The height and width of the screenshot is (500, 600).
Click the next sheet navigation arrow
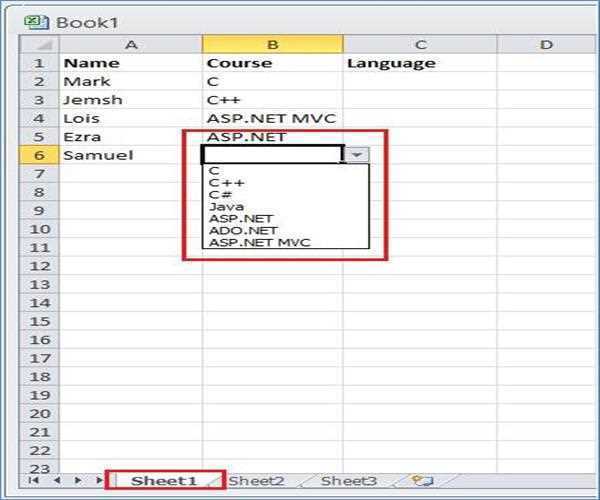click(78, 481)
